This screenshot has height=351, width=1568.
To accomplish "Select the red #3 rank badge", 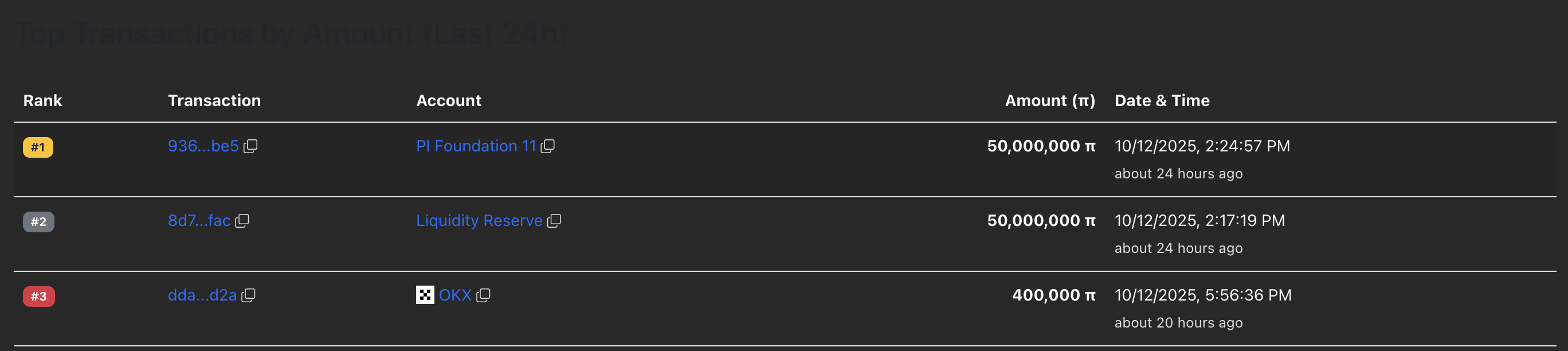I will pos(38,297).
